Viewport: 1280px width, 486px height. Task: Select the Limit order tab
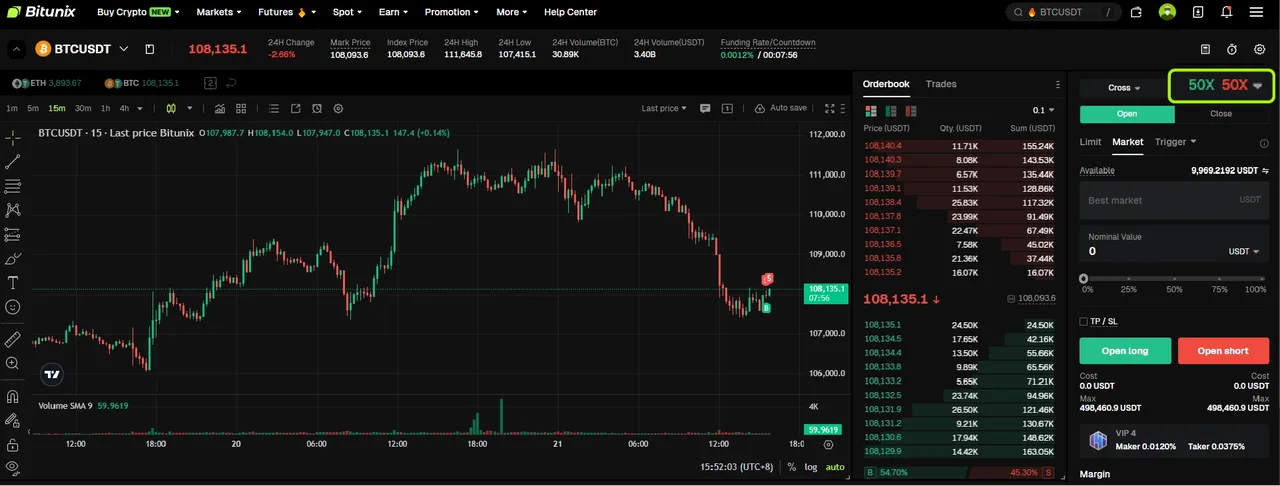[x=1090, y=142]
